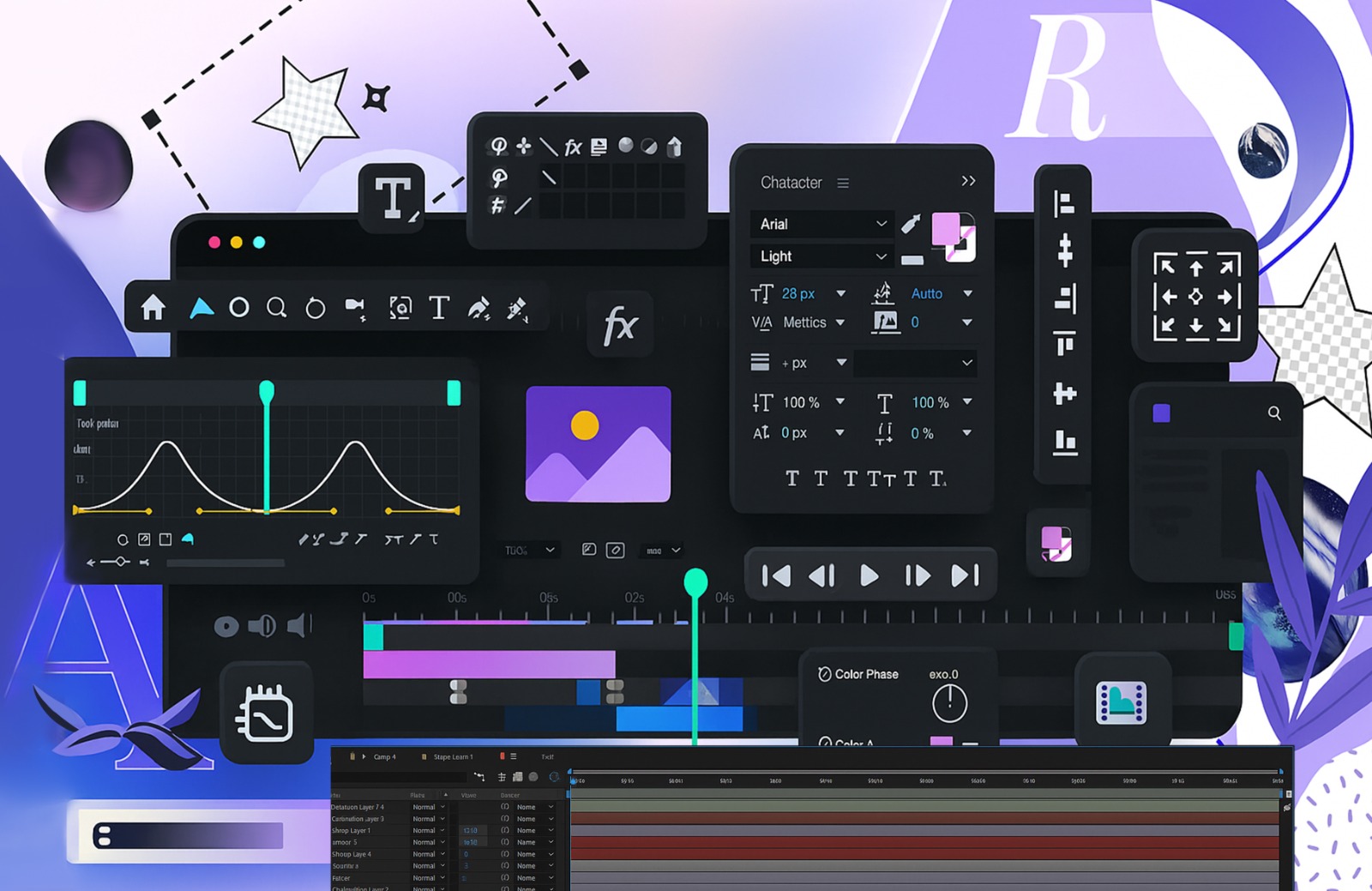
Task: Mute audio with the speaker icon
Action: click(298, 625)
